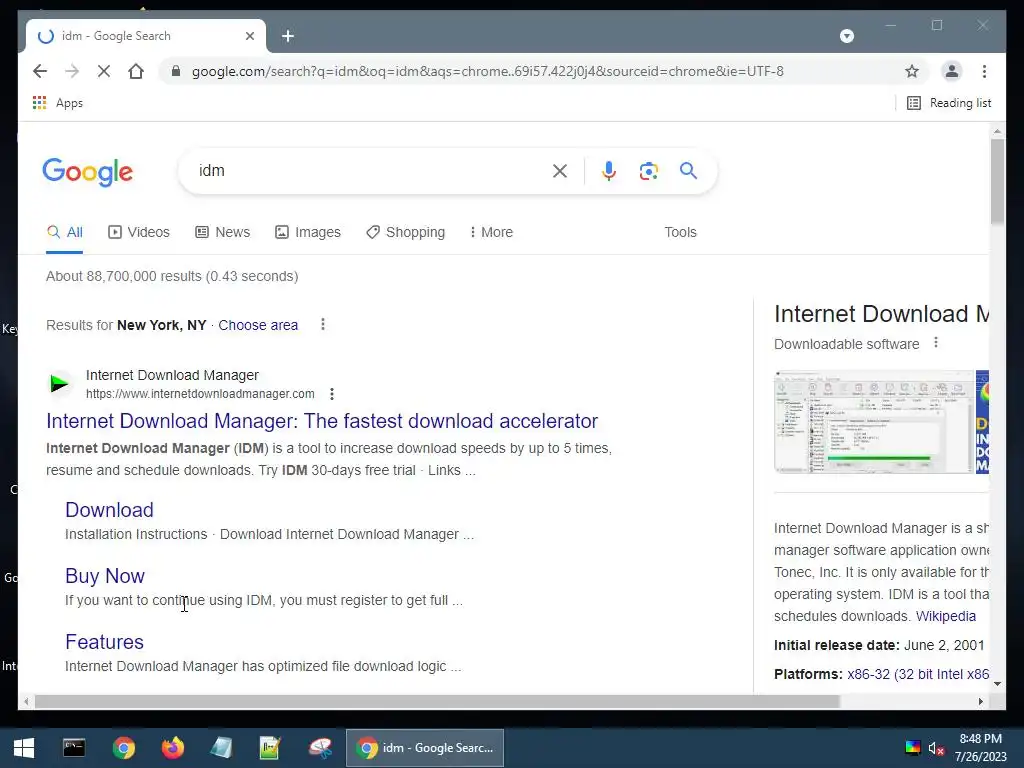
Task: Click the muted speaker tray icon
Action: click(x=936, y=748)
